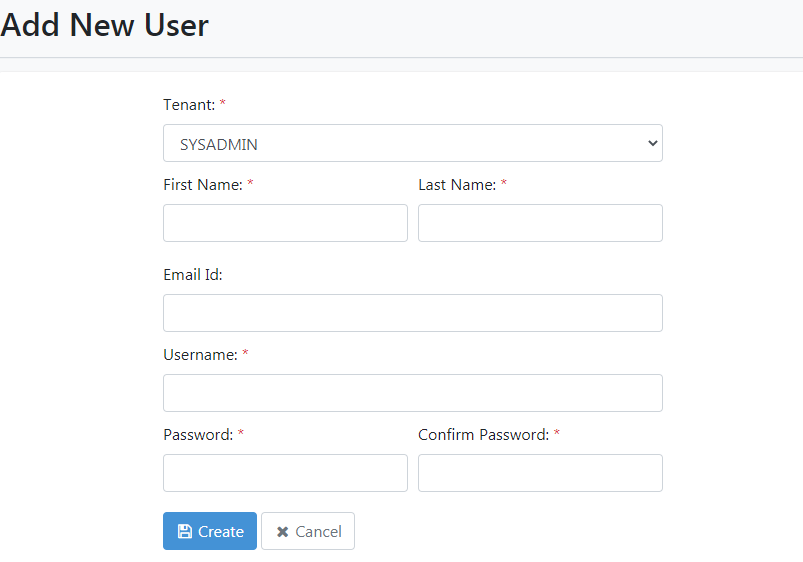This screenshot has width=803, height=562.
Task: Click the Create button text
Action: point(221,532)
